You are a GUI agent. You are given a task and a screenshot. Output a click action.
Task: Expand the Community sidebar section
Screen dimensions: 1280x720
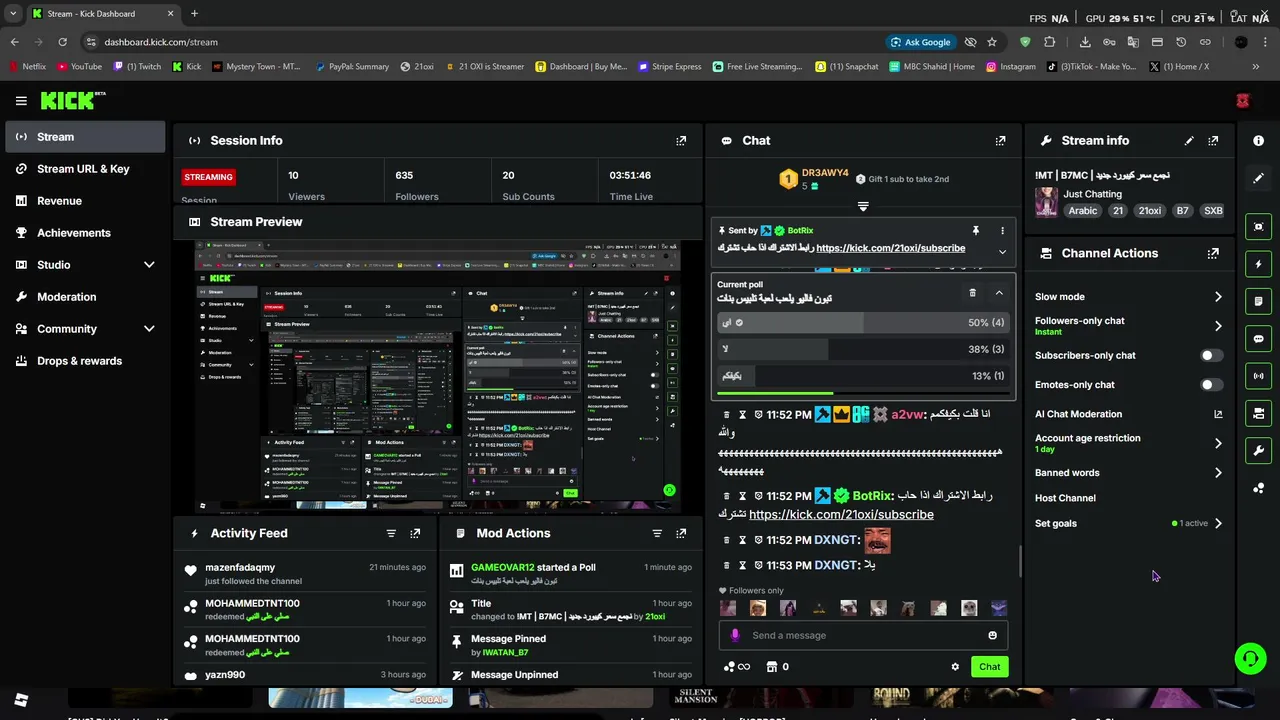(x=149, y=329)
